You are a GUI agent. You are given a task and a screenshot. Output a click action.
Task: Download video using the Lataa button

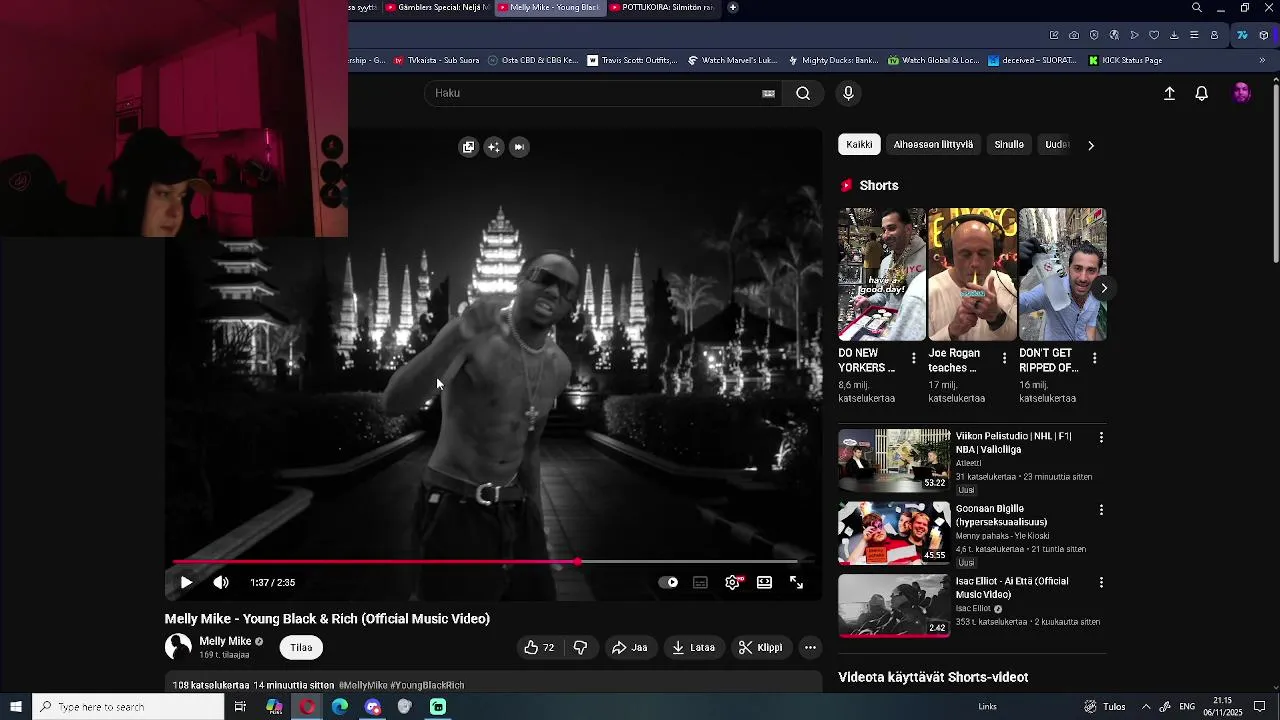[694, 648]
